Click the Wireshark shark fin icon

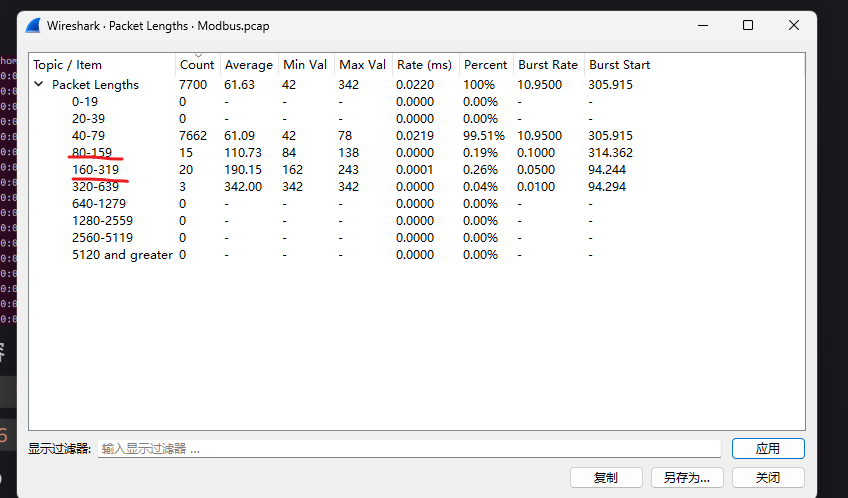[x=33, y=25]
